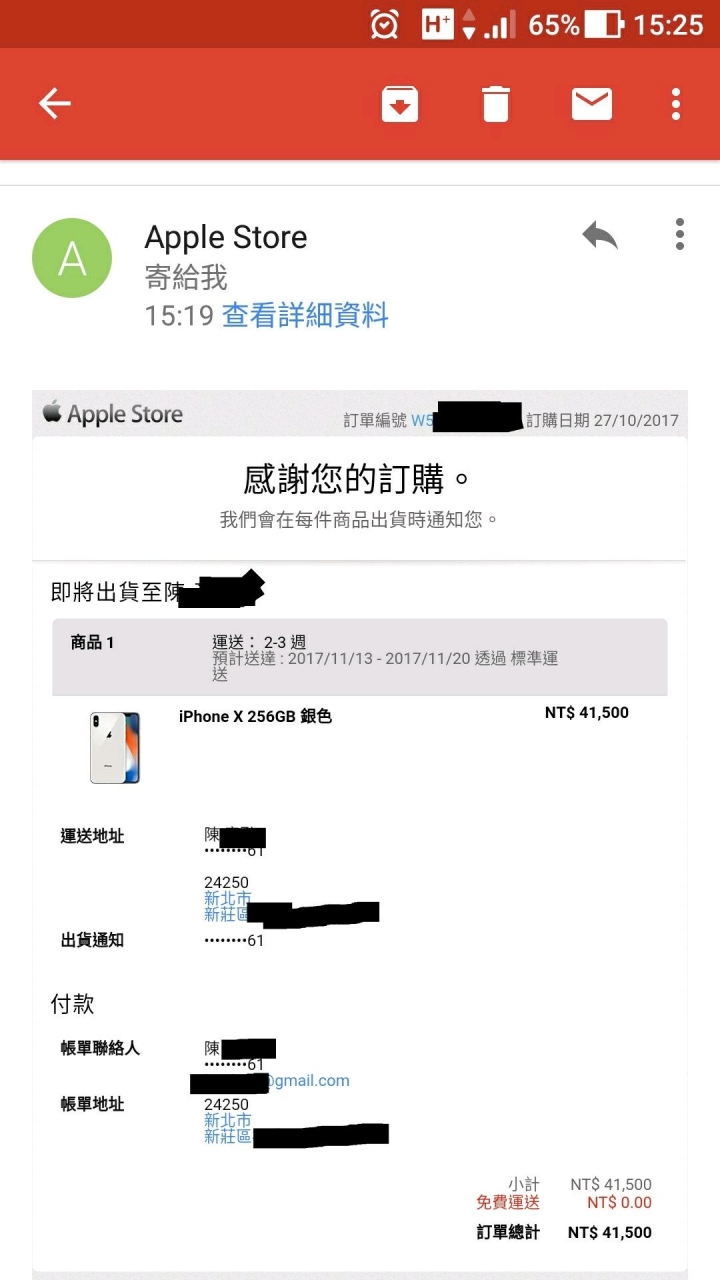This screenshot has height=1280, width=720.
Task: Select the iPhone X 256GB 銀色 item title
Action: click(255, 716)
